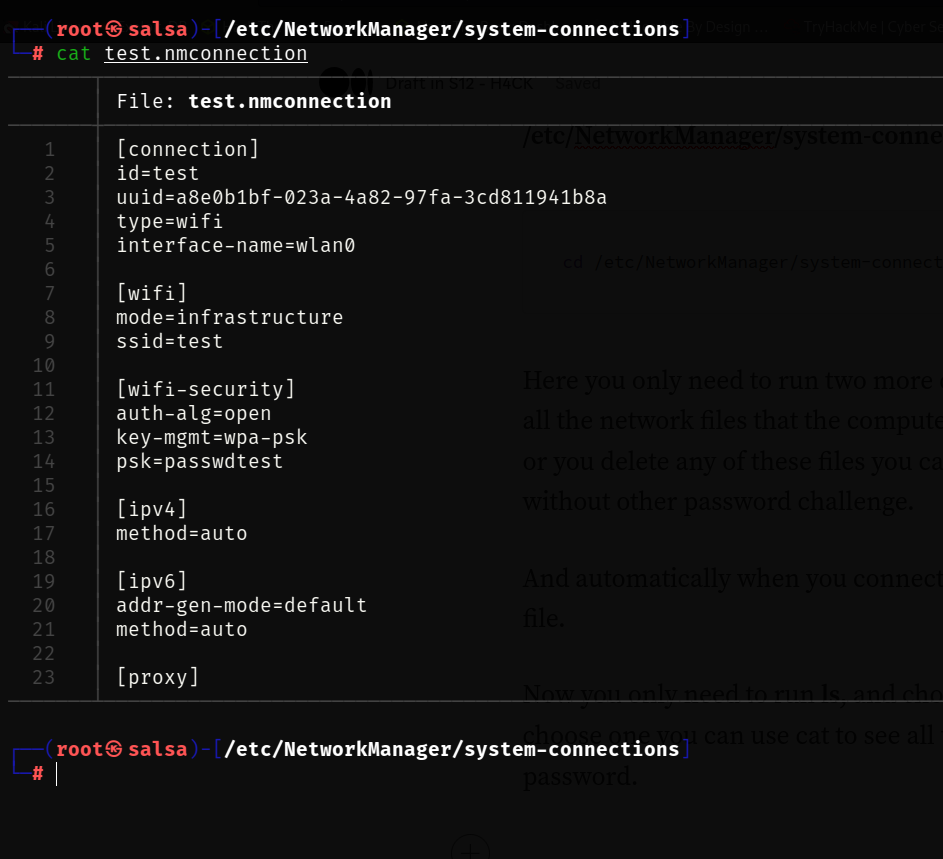Click line number 1 in the gutter
The height and width of the screenshot is (859, 943).
coord(49,149)
